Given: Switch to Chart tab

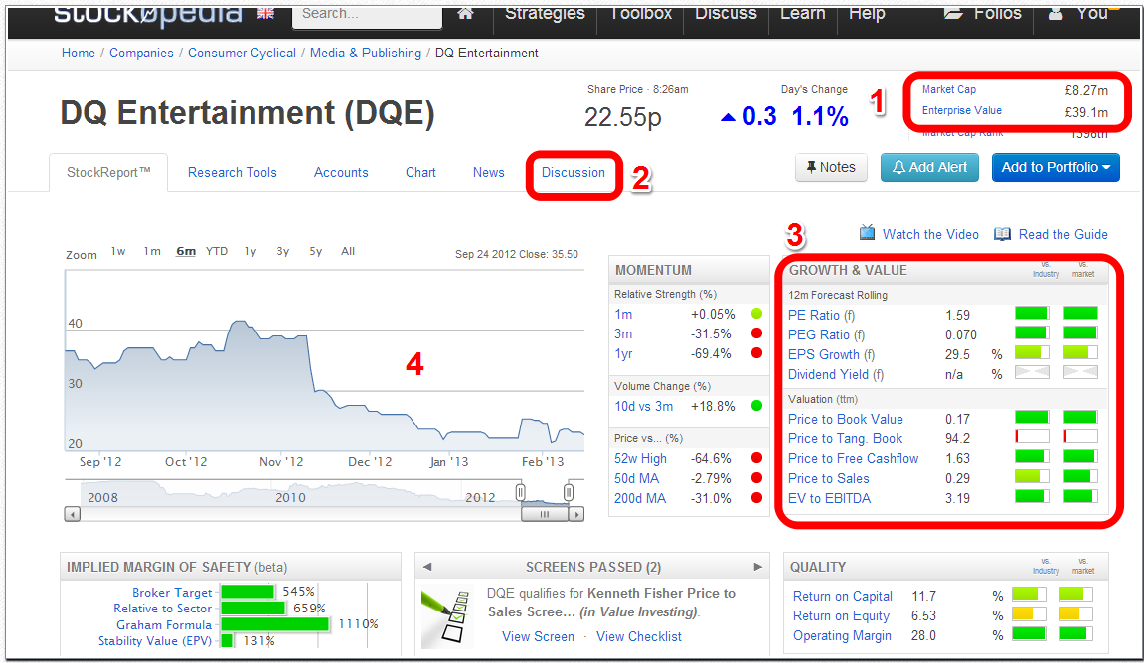Looking at the screenshot, I should (x=420, y=172).
